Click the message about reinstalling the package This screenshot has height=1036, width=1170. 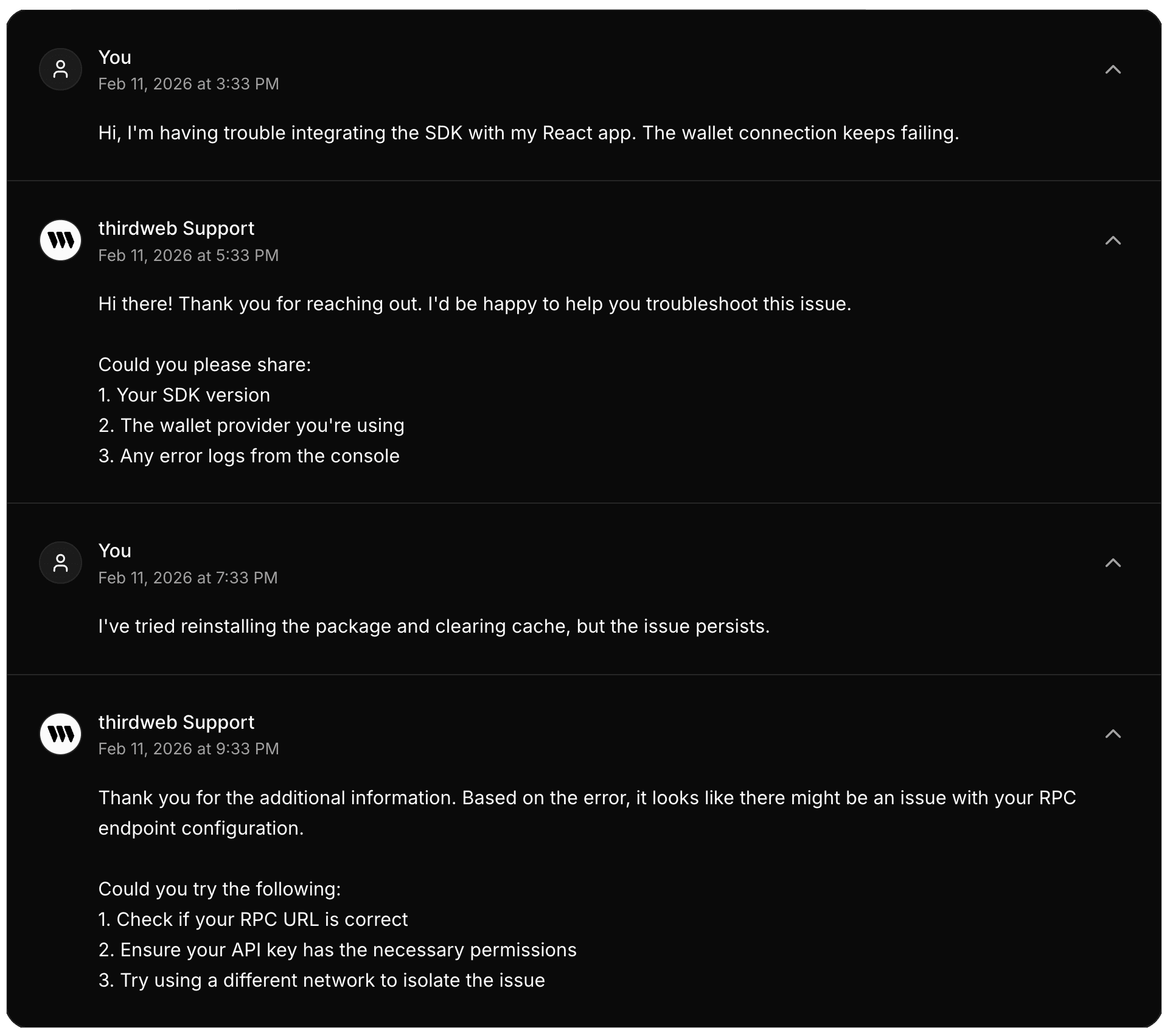coord(434,627)
